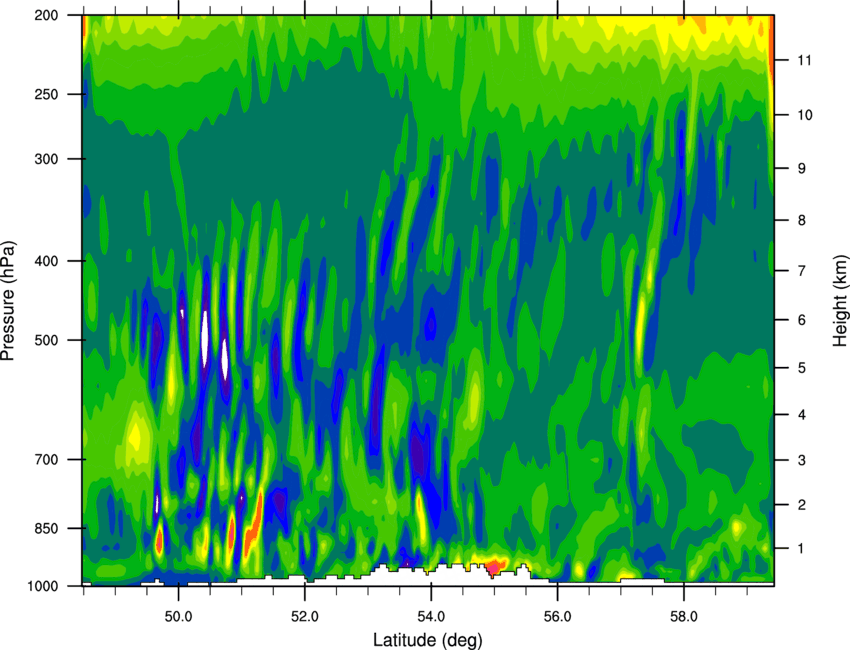Click the 'Height (km)' axis title

click(841, 300)
